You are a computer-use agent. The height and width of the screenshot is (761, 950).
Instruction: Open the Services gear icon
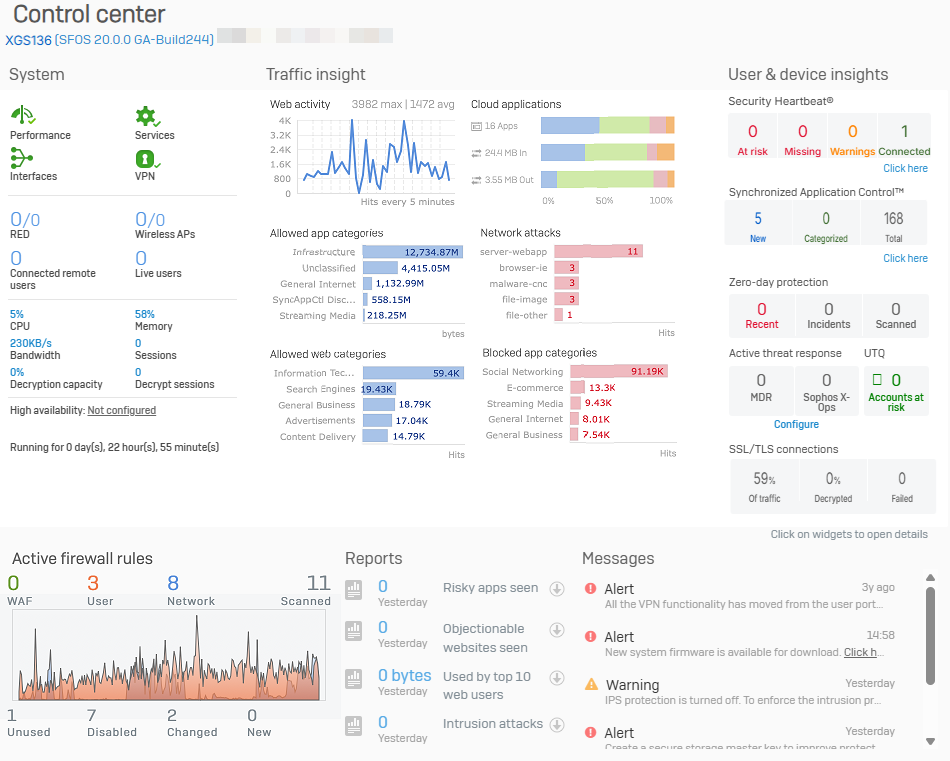pyautogui.click(x=147, y=116)
